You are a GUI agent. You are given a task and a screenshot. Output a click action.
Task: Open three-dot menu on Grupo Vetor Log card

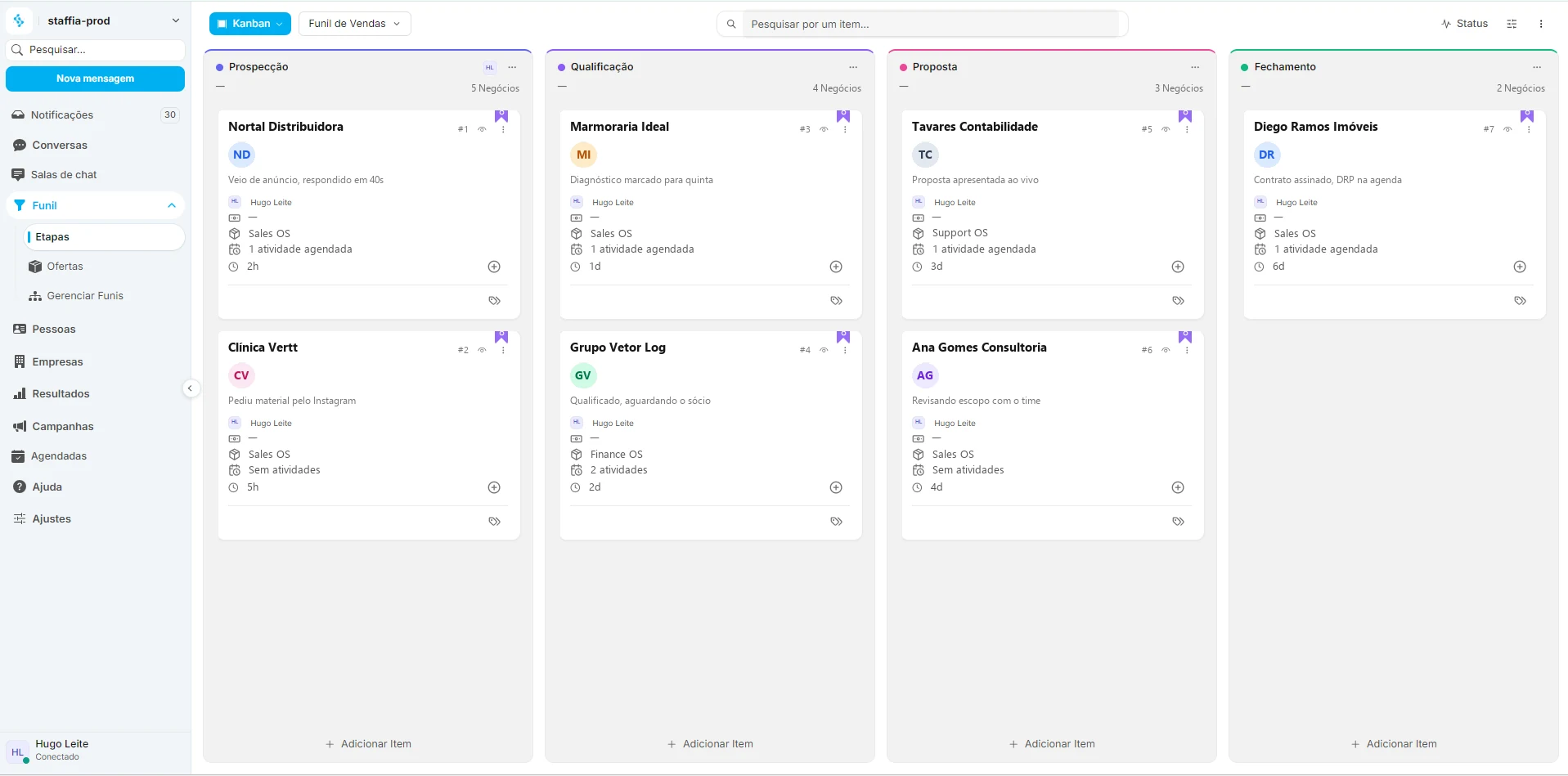[x=845, y=350]
